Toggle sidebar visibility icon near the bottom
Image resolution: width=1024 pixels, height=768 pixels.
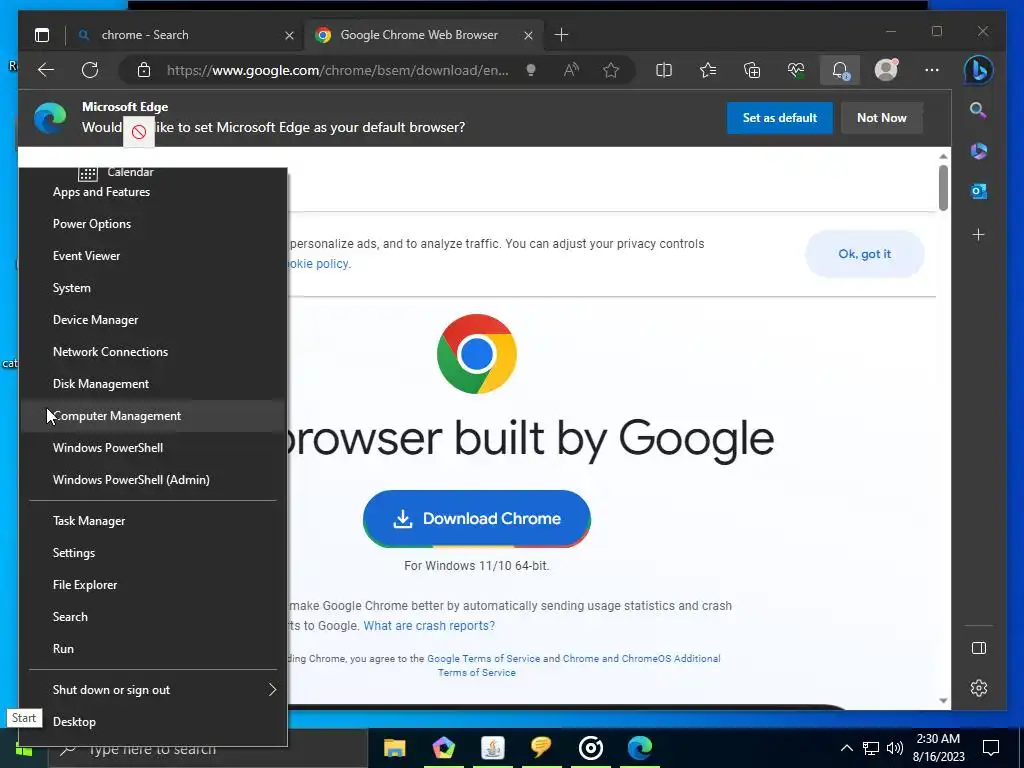(978, 648)
